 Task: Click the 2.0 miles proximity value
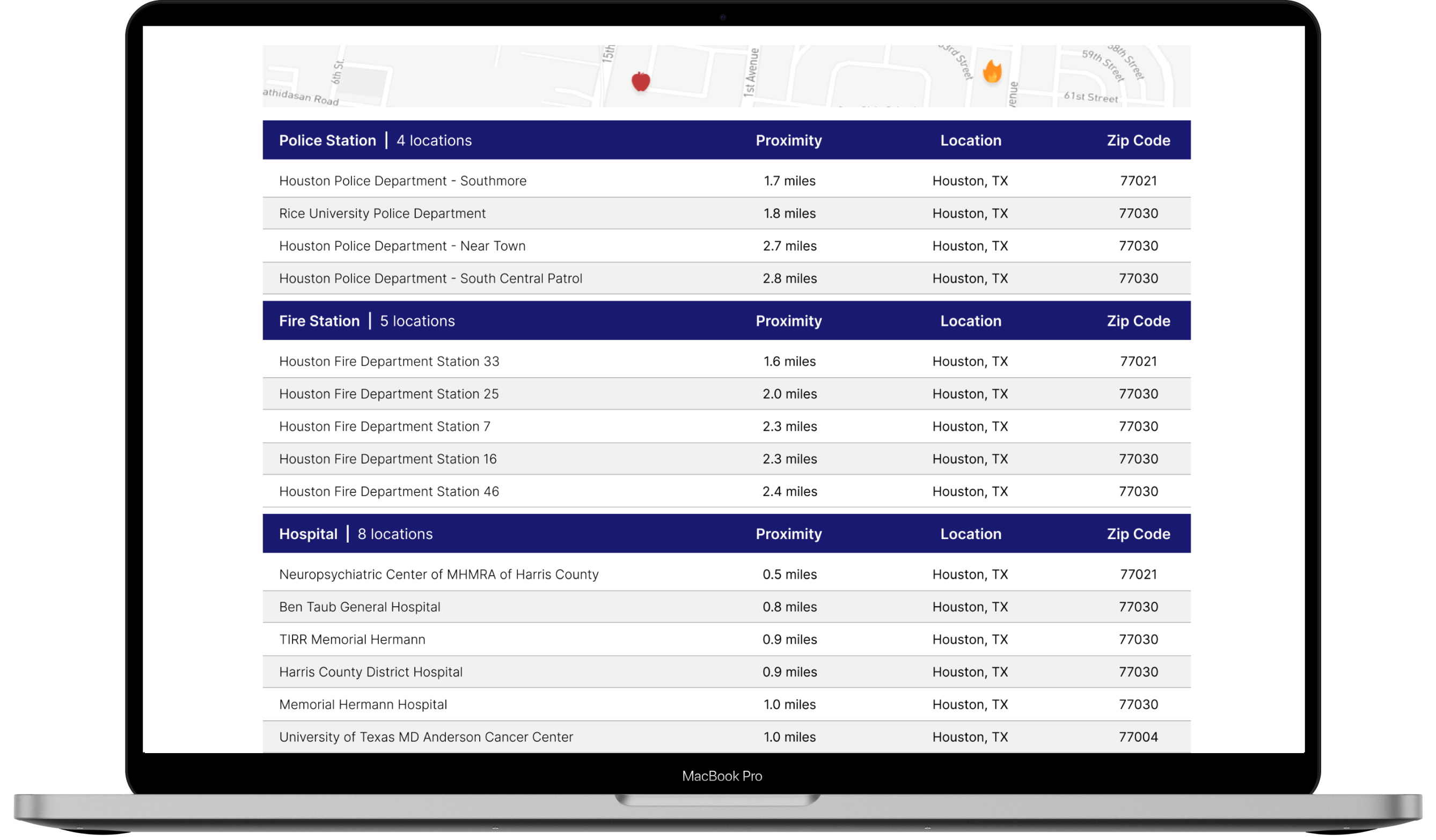click(789, 394)
